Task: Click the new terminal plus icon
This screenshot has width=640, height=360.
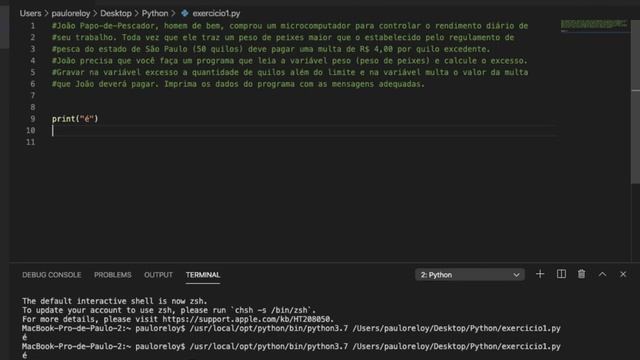Action: pos(540,274)
